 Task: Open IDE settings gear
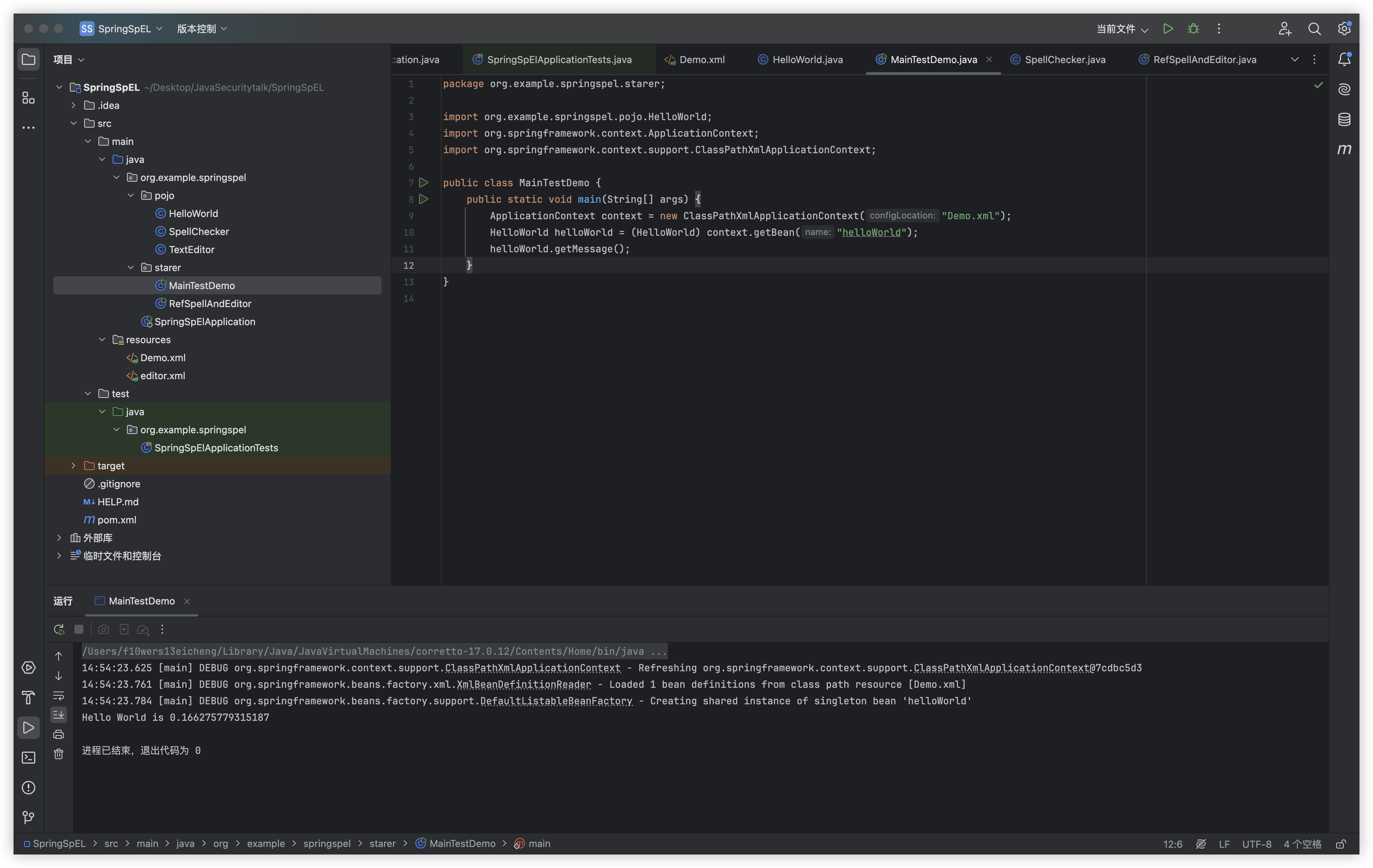[1344, 29]
